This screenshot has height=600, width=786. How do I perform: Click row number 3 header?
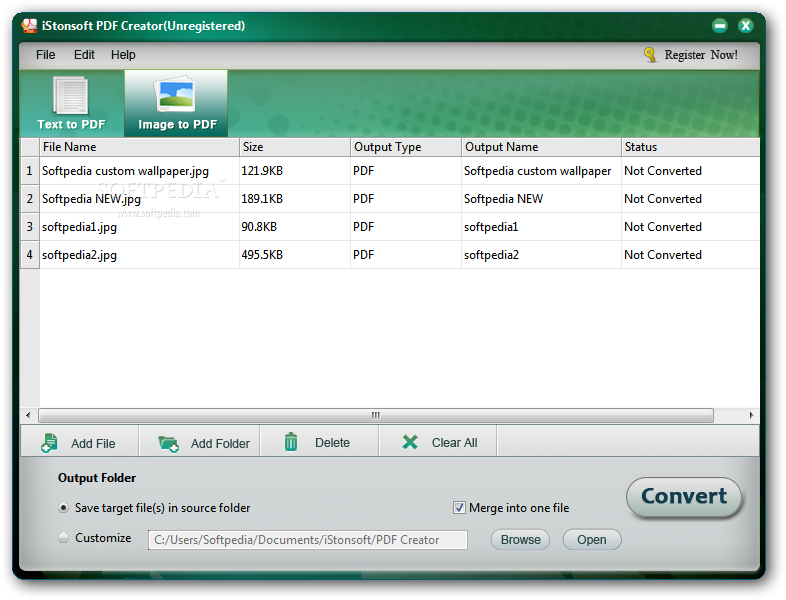[x=30, y=227]
